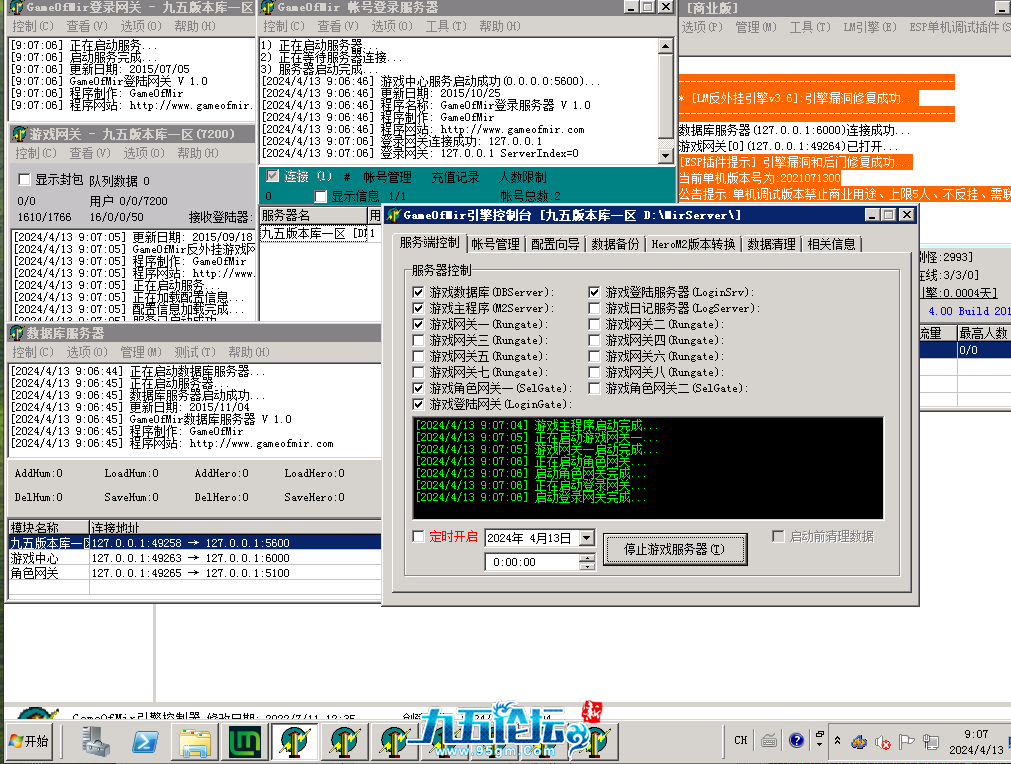Enable 游戏网关四 (Rungate) checkbox
This screenshot has width=1011, height=764.
594,340
